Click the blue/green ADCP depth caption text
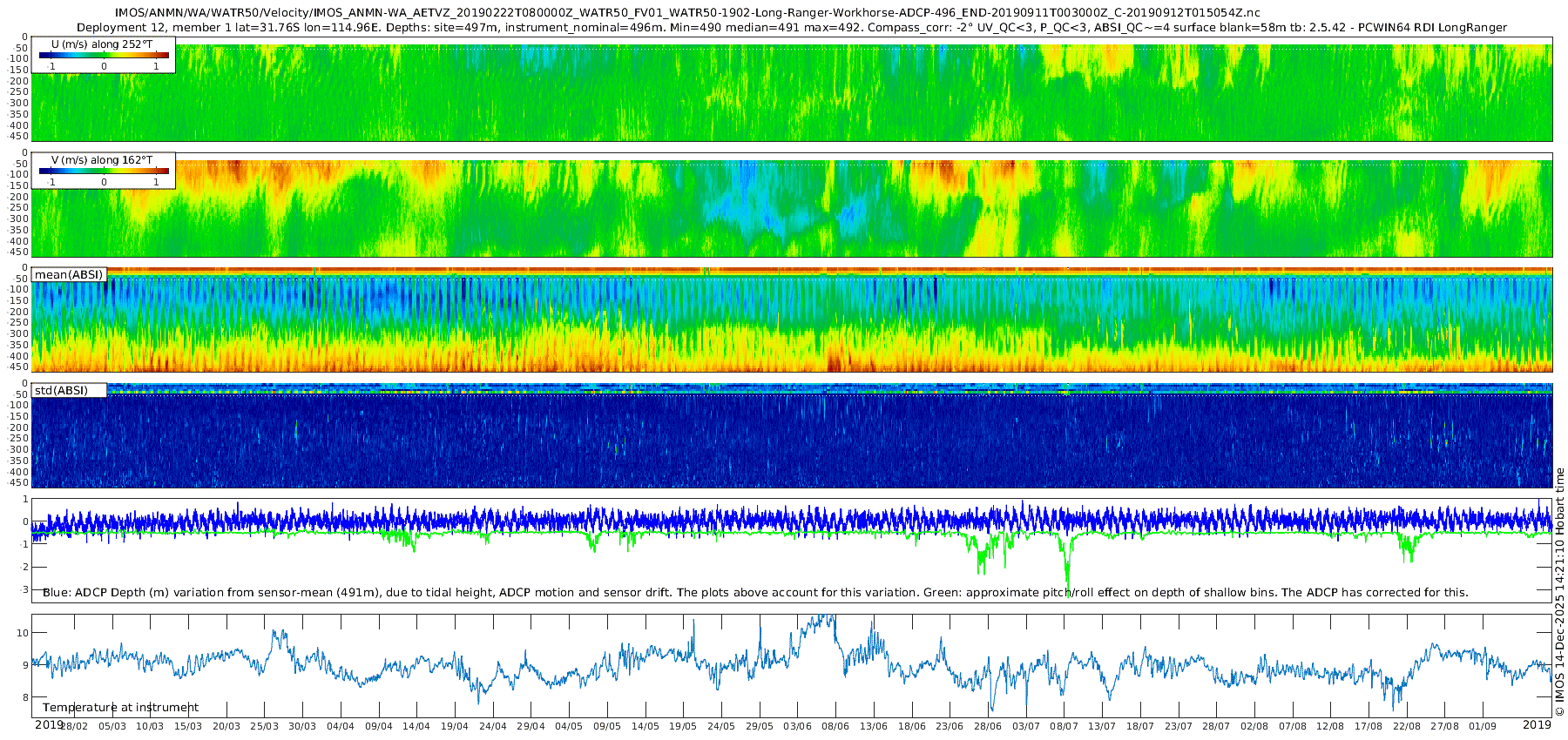This screenshot has width=1568, height=740. (755, 593)
